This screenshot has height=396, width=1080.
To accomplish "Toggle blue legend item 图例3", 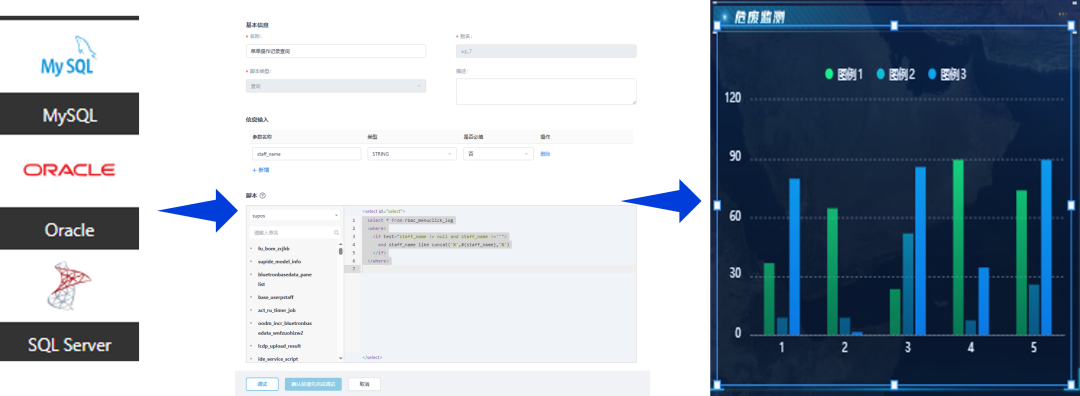I will click(947, 74).
